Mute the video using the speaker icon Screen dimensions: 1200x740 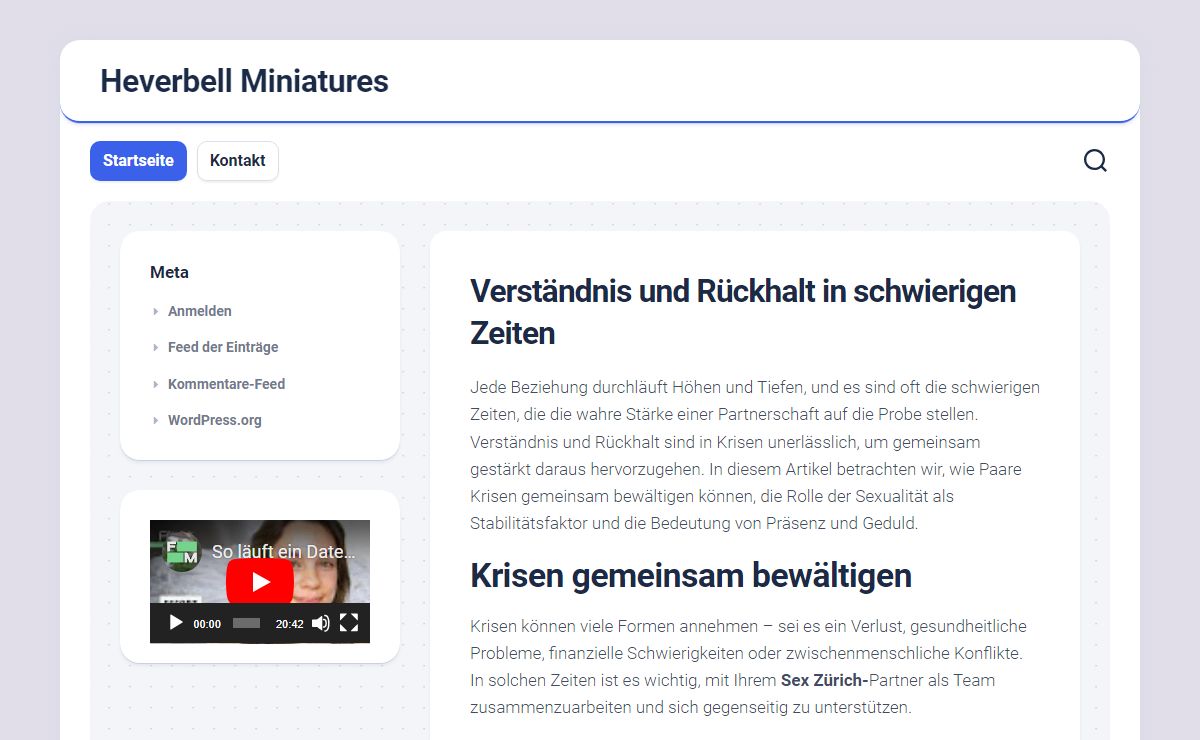pos(320,623)
